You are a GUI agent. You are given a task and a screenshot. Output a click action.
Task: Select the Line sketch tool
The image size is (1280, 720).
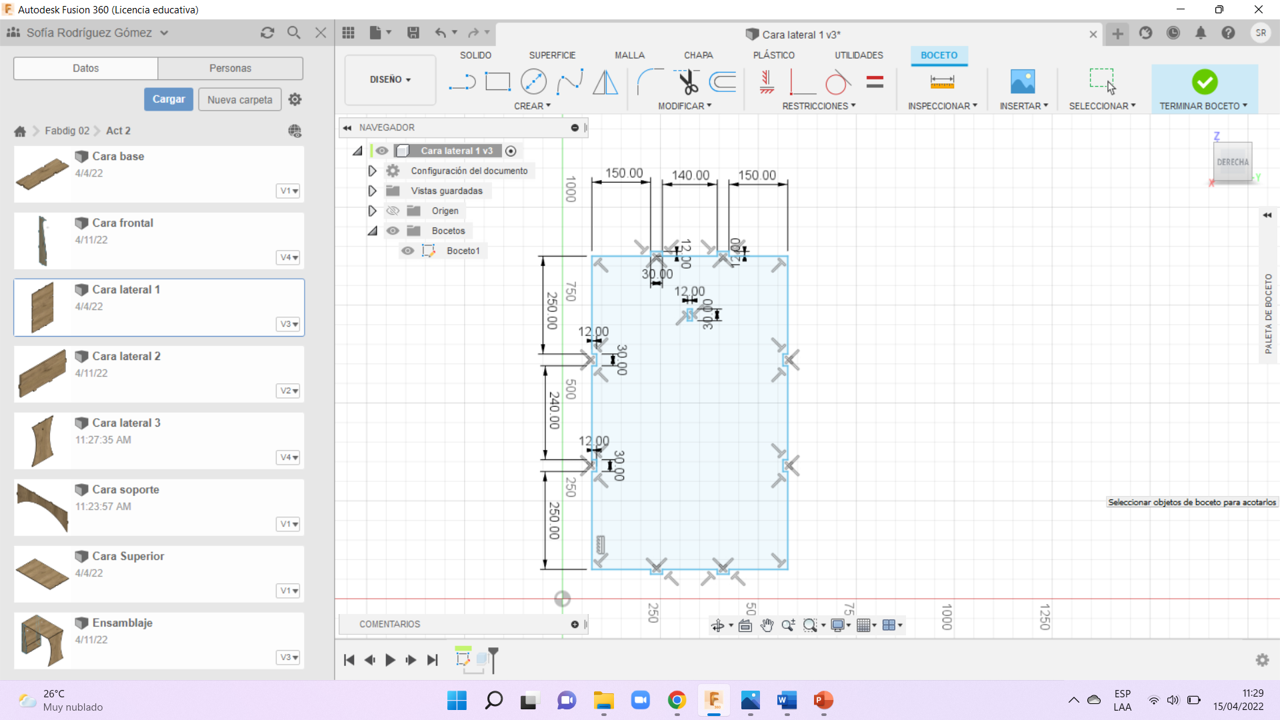pos(462,82)
